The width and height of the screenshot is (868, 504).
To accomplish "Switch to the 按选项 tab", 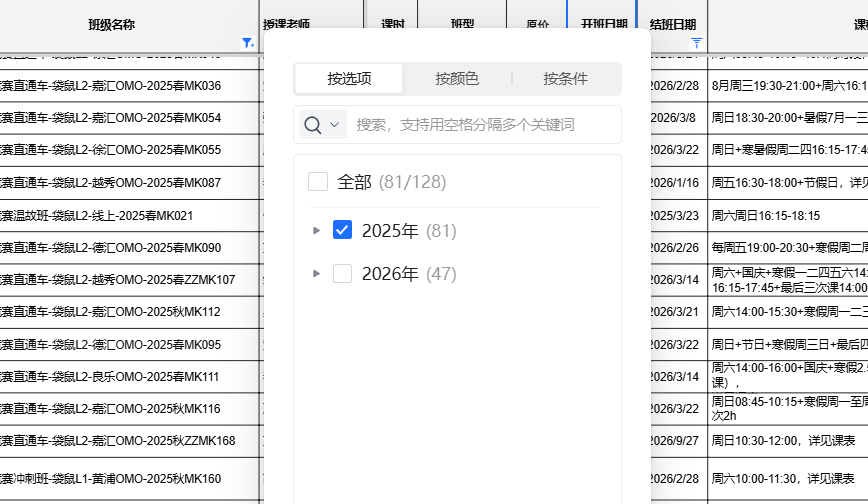I will point(349,79).
